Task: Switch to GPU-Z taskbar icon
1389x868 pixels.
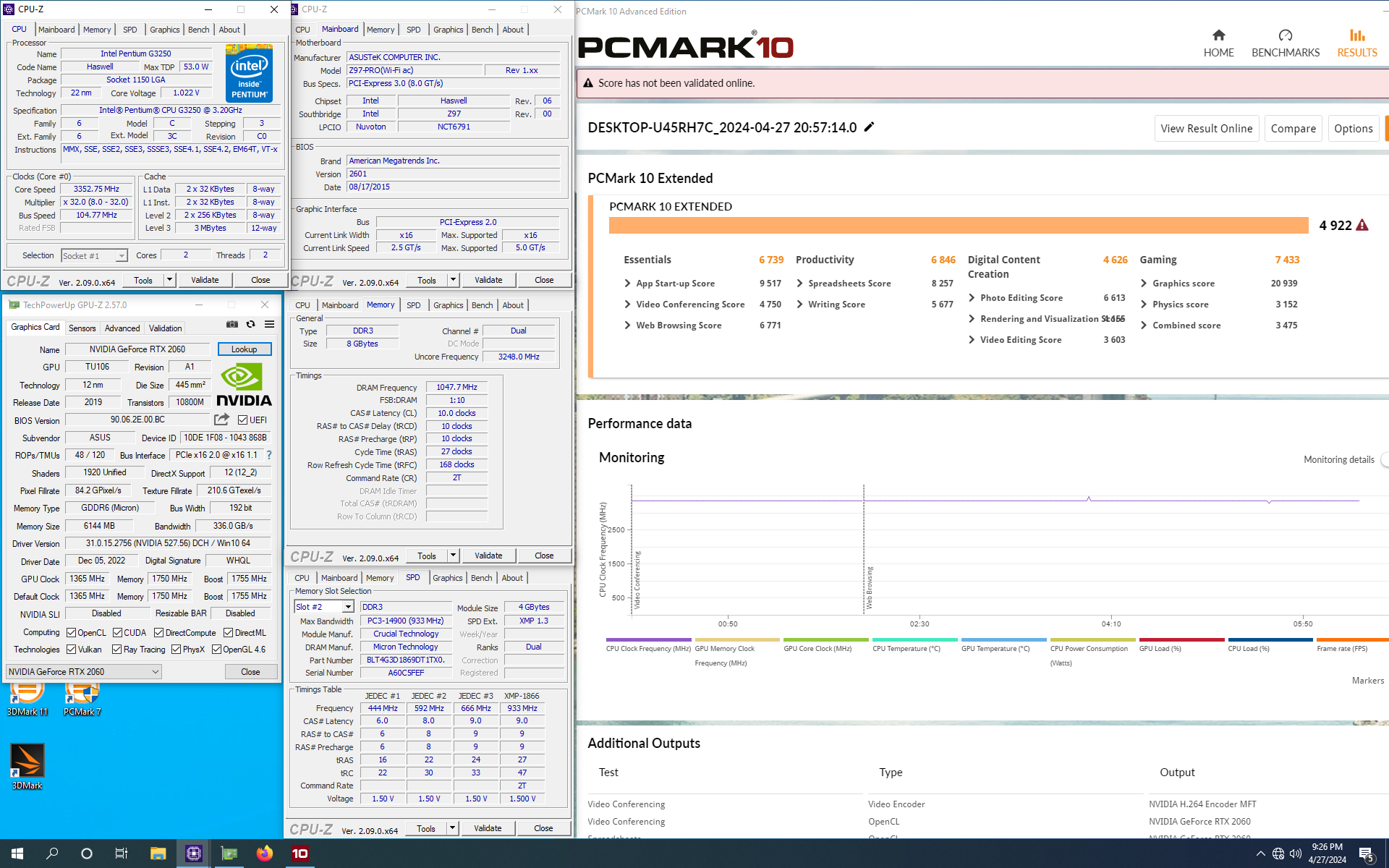Action: tap(229, 854)
